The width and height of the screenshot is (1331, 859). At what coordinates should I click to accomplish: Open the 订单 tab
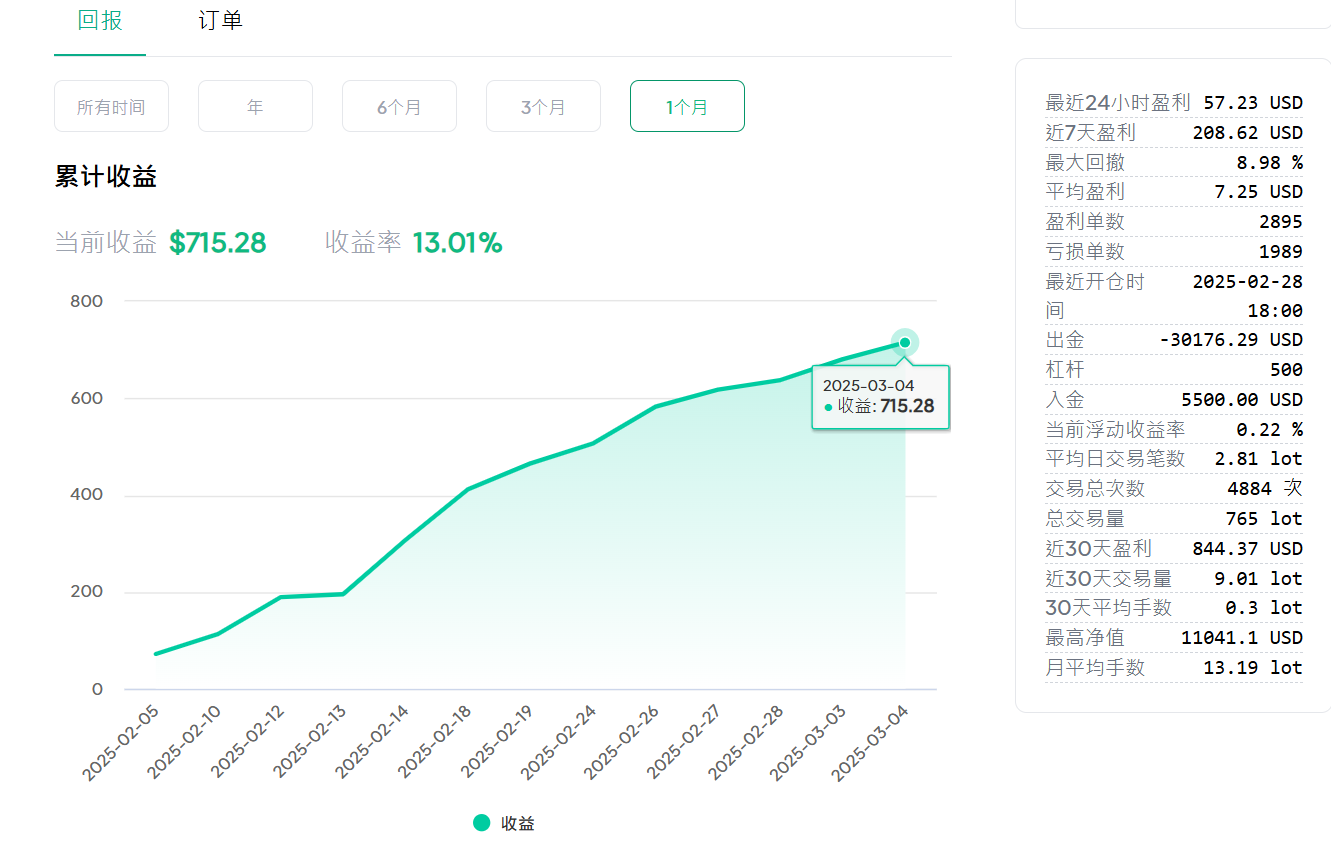(x=220, y=21)
